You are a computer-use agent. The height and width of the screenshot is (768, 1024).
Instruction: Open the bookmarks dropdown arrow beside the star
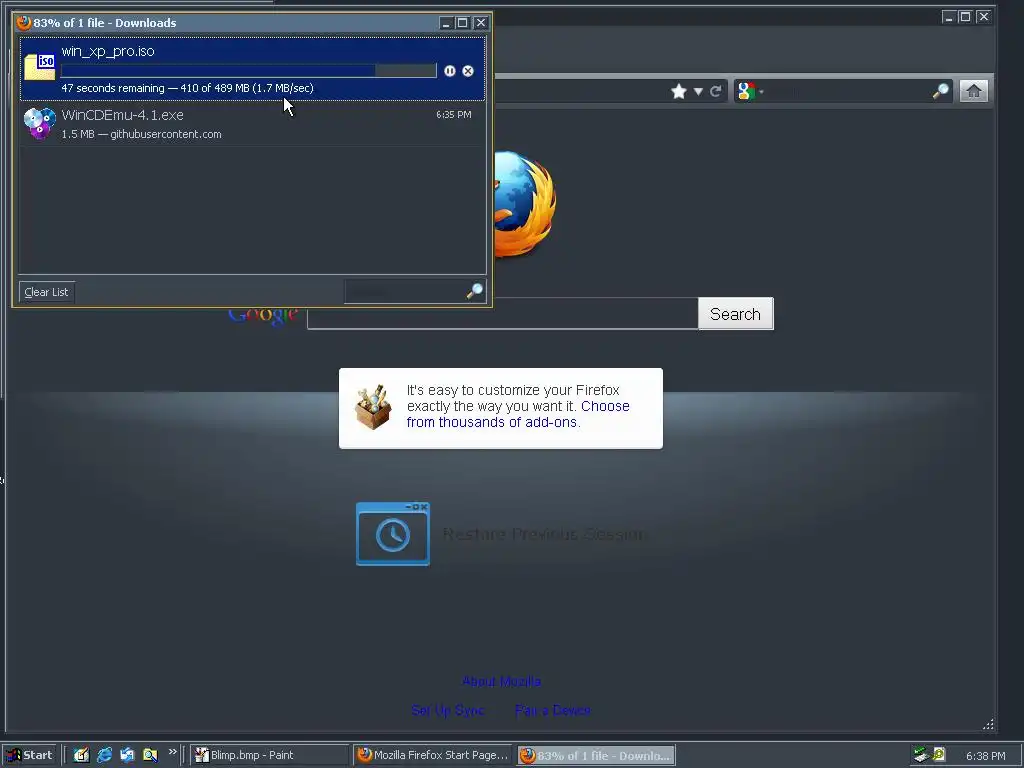[x=698, y=91]
